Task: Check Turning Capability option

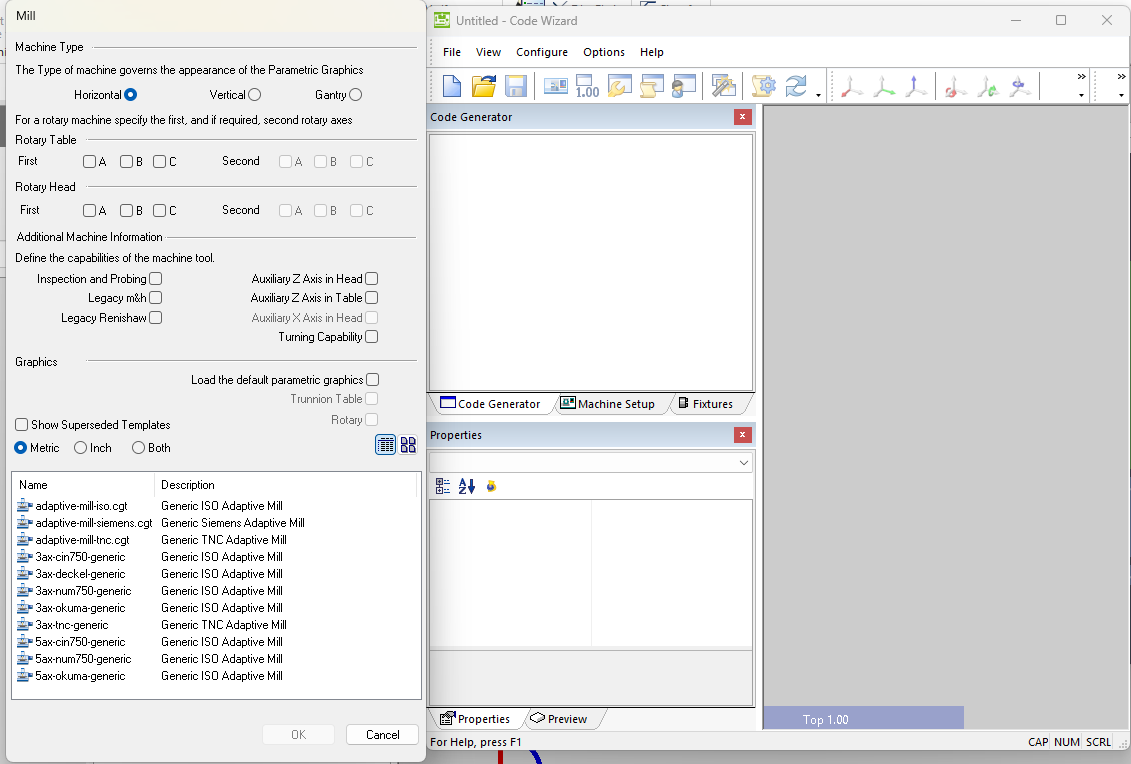Action: 371,337
